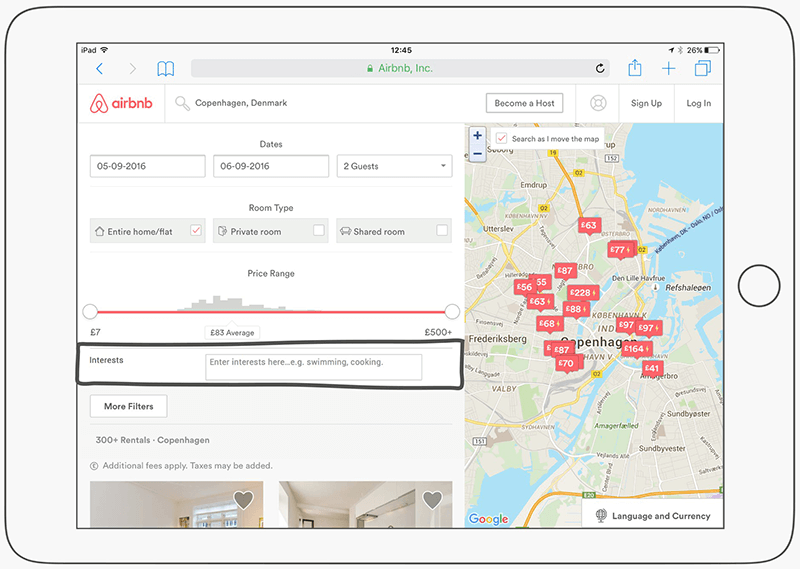
Task: Tap the Safari address bar Airbnb, Inc.
Action: point(400,68)
